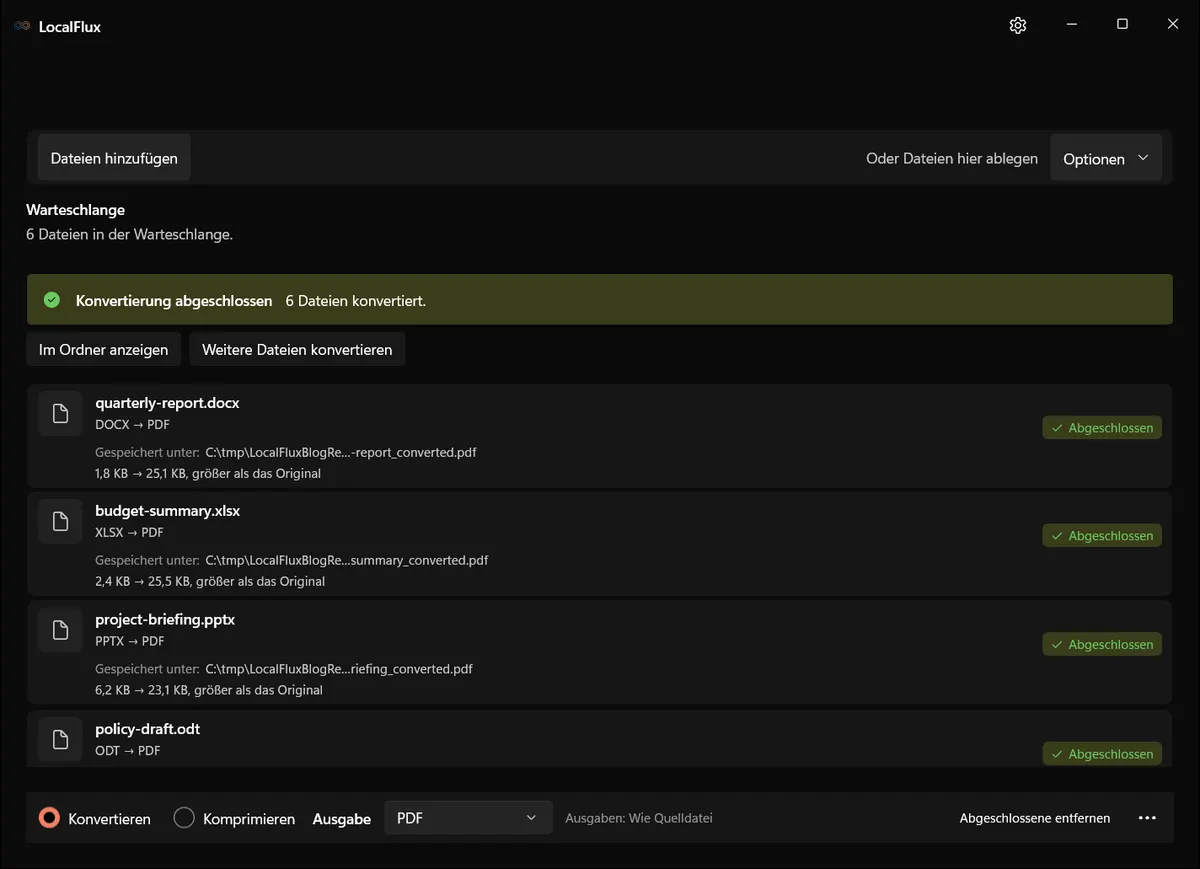Click the project-briefing.pptx file name
Viewport: 1200px width, 869px height.
point(165,620)
